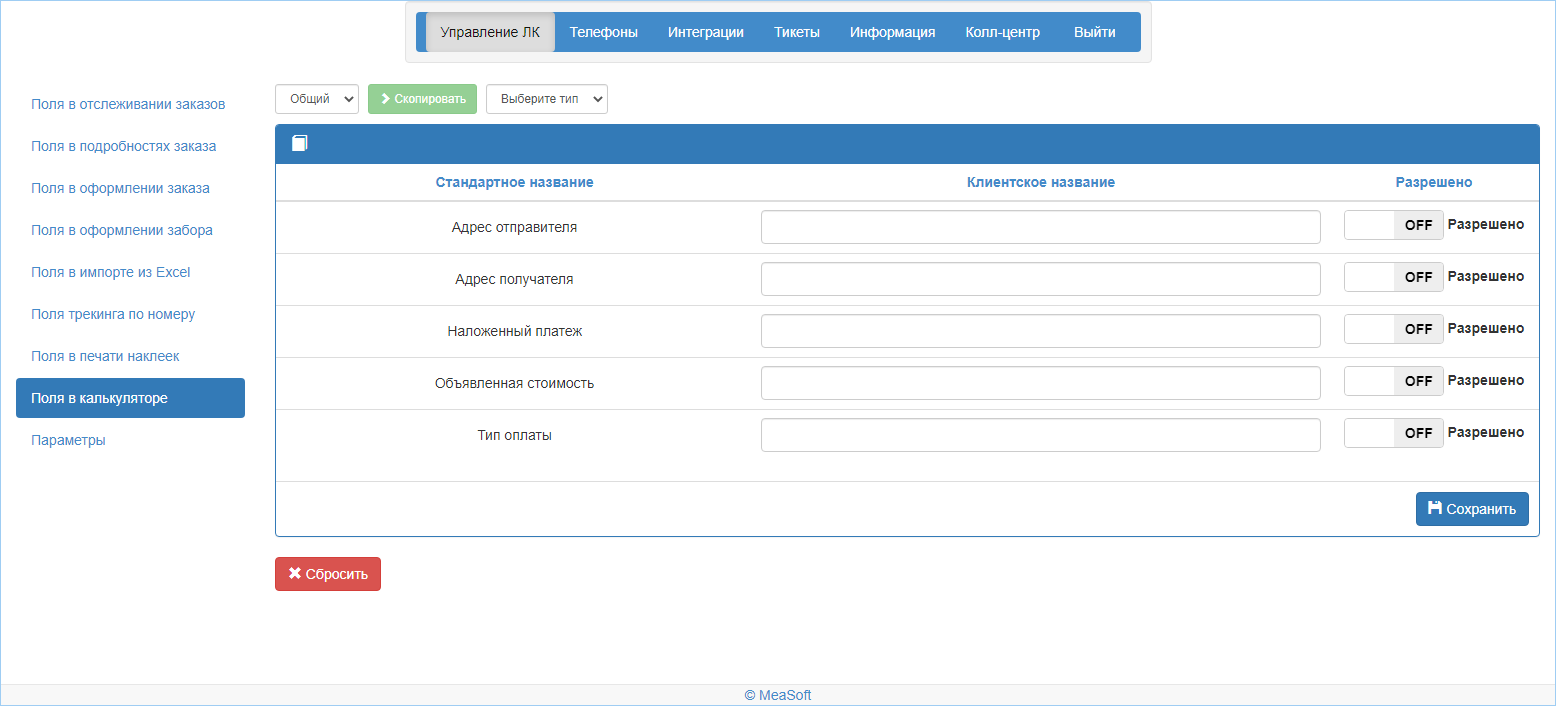Screen dimensions: 1556x706
Task: Select Поля в импорте из Excel
Action: (x=130, y=272)
